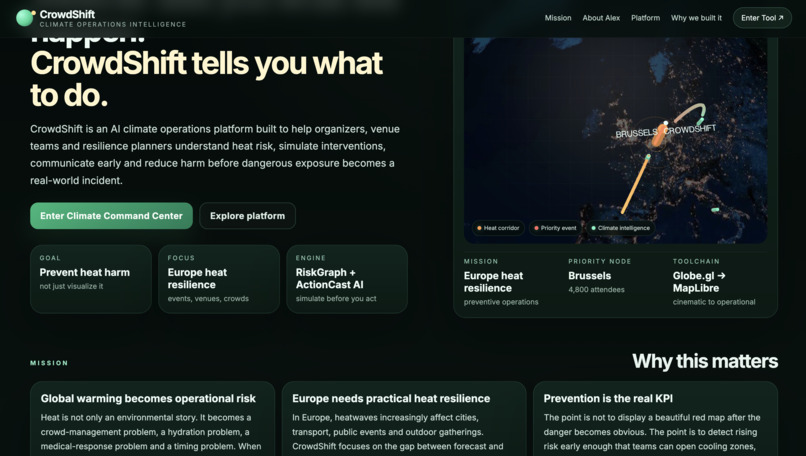Click 'CrowdShift tells you what to do' headline
The width and height of the screenshot is (806, 456).
point(206,79)
